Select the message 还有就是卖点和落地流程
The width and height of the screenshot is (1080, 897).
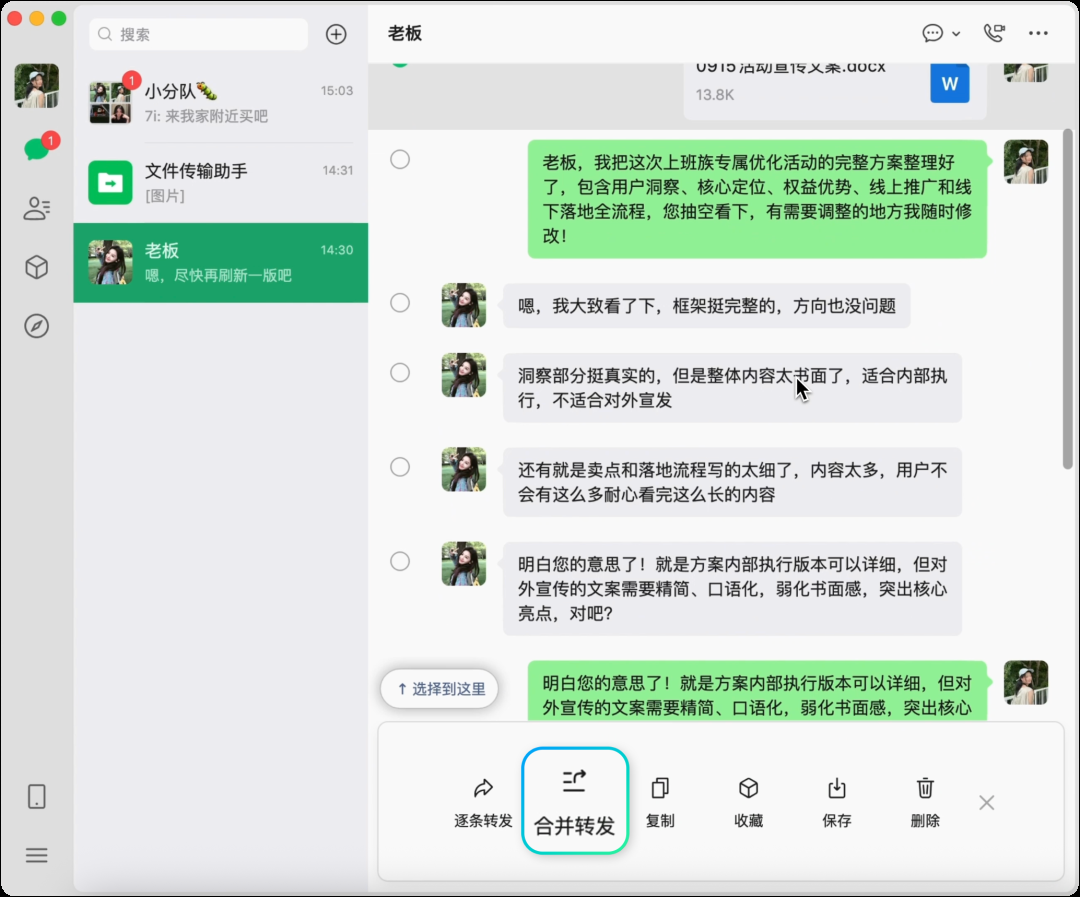coord(400,467)
